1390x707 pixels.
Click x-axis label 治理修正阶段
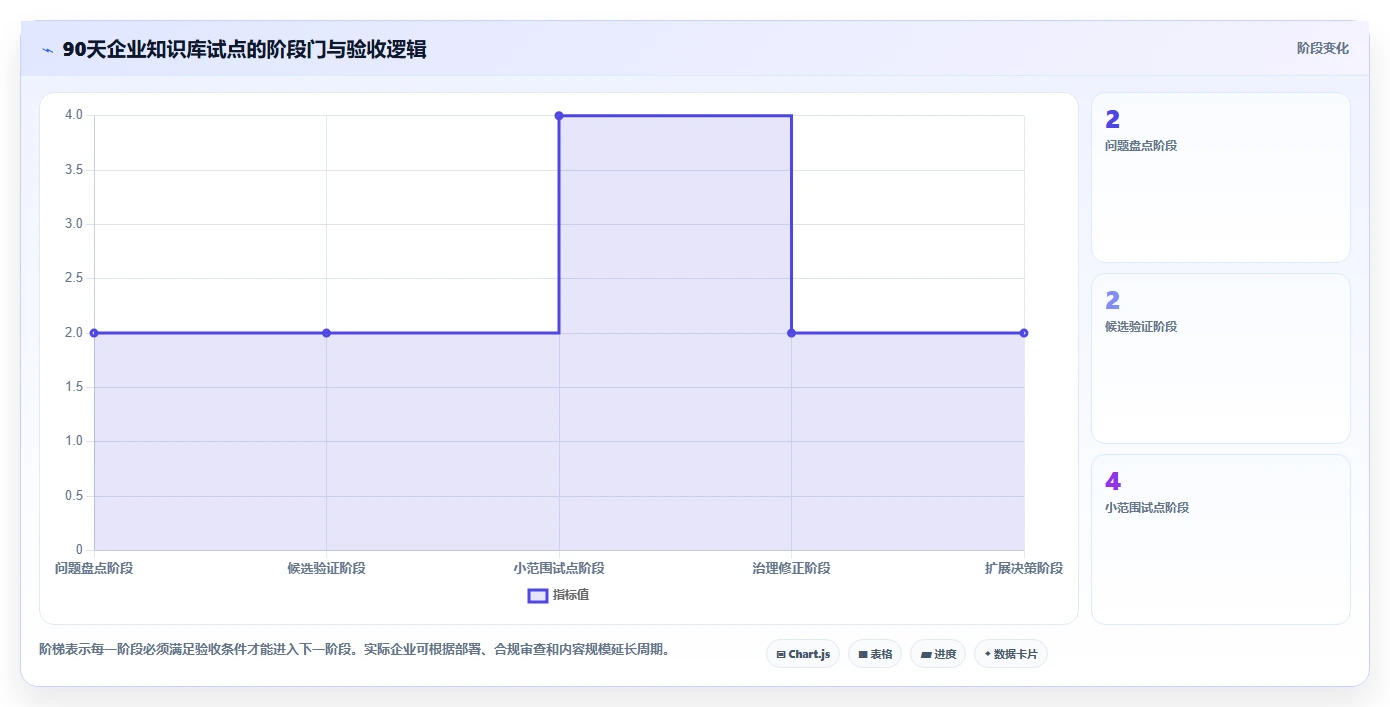[791, 568]
